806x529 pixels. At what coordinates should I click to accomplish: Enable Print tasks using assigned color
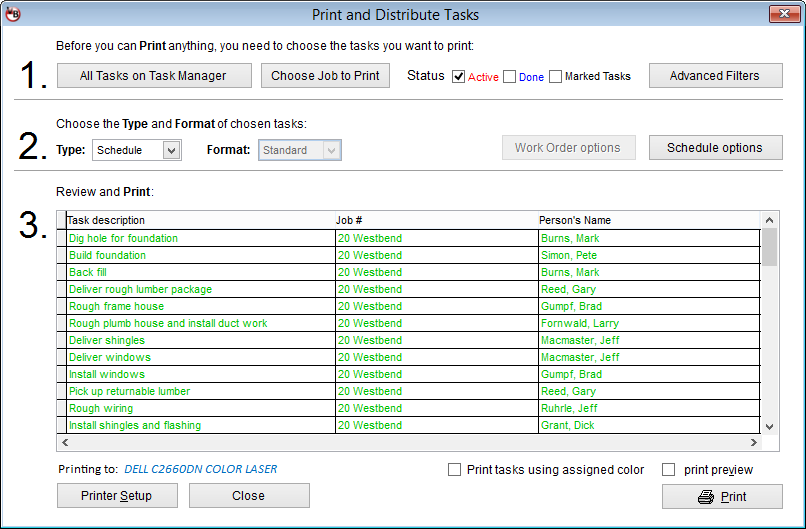(455, 470)
